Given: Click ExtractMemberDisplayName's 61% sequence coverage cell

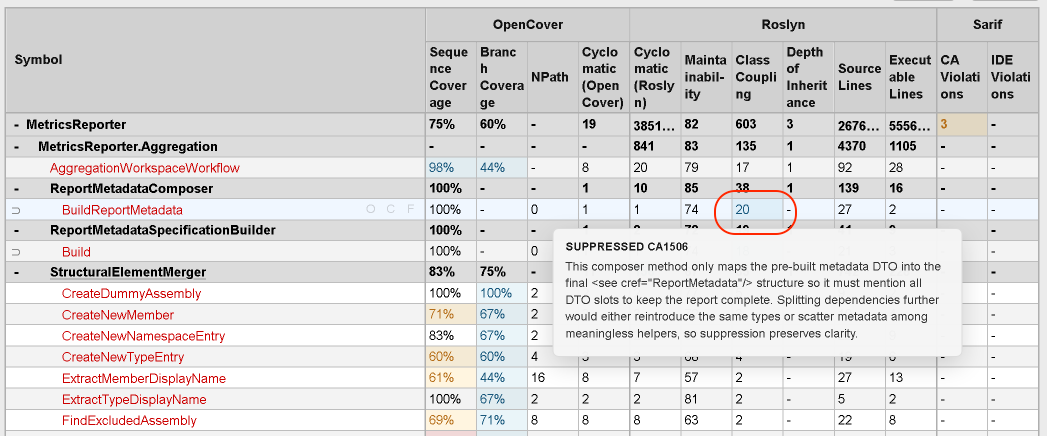Looking at the screenshot, I should point(449,379).
